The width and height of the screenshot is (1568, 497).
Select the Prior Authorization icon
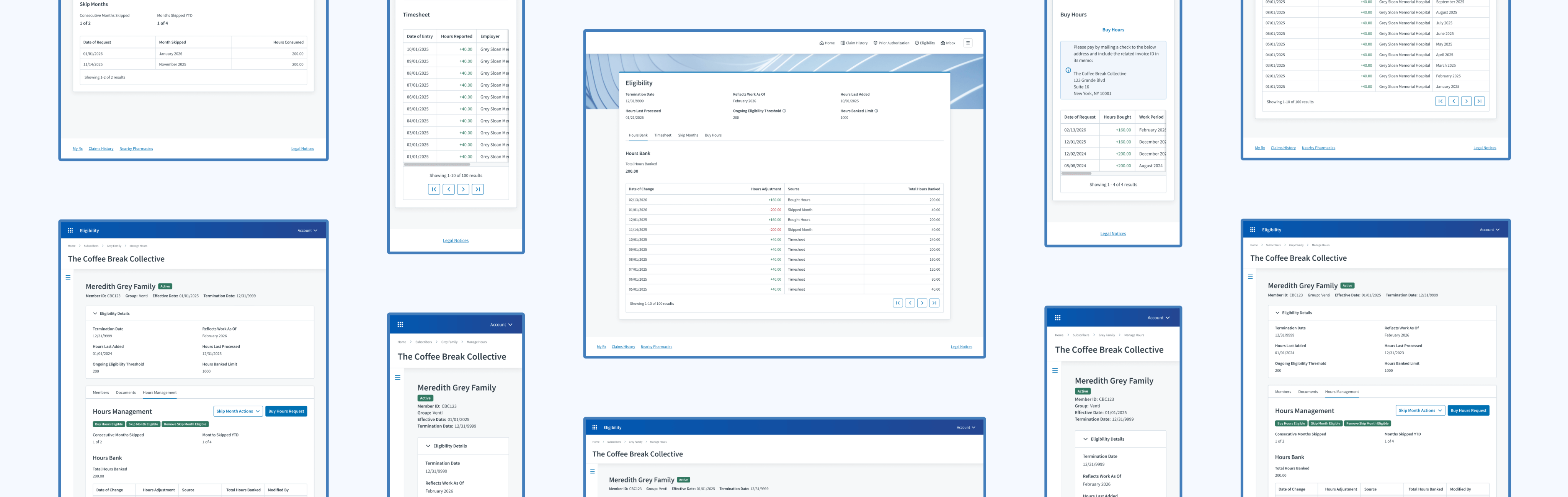[876, 43]
